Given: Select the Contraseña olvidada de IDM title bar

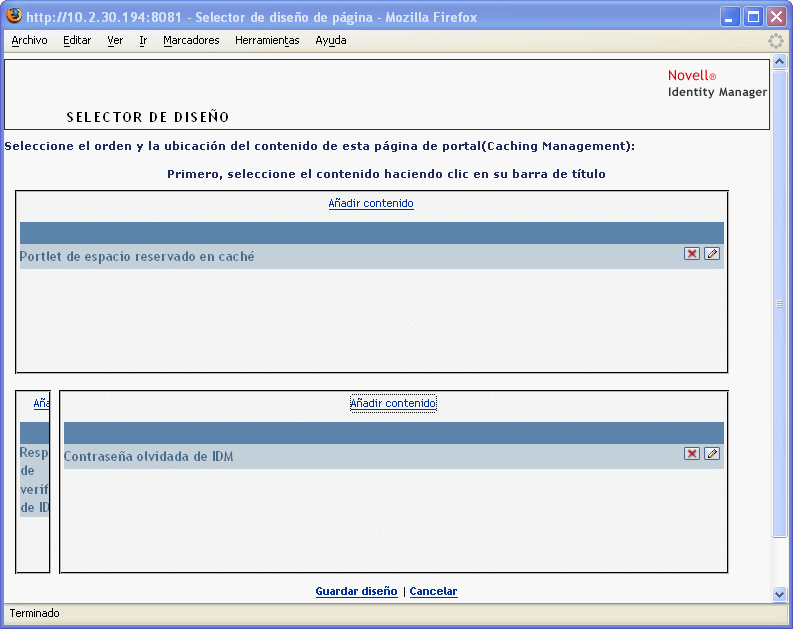Looking at the screenshot, I should (393, 456).
